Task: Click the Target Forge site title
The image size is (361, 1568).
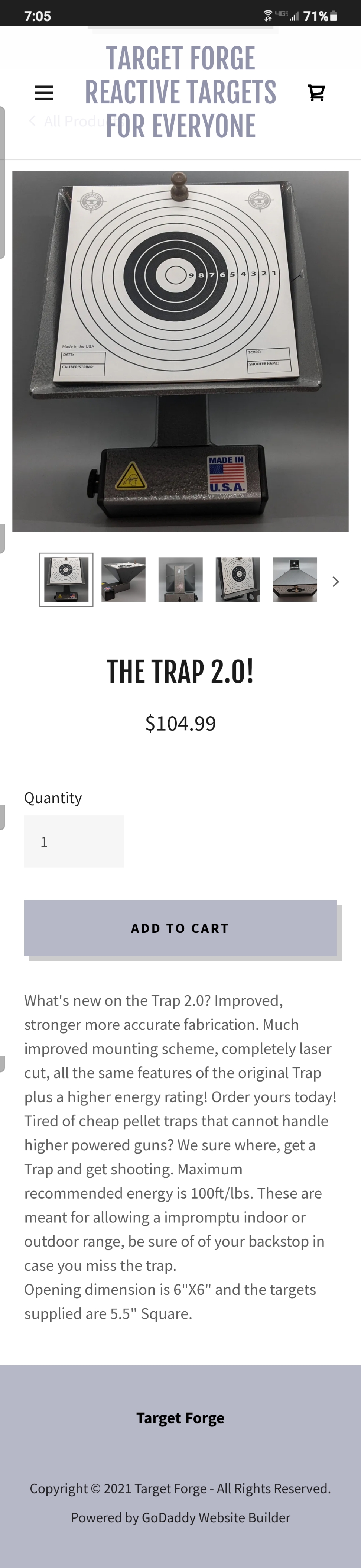Action: (180, 92)
